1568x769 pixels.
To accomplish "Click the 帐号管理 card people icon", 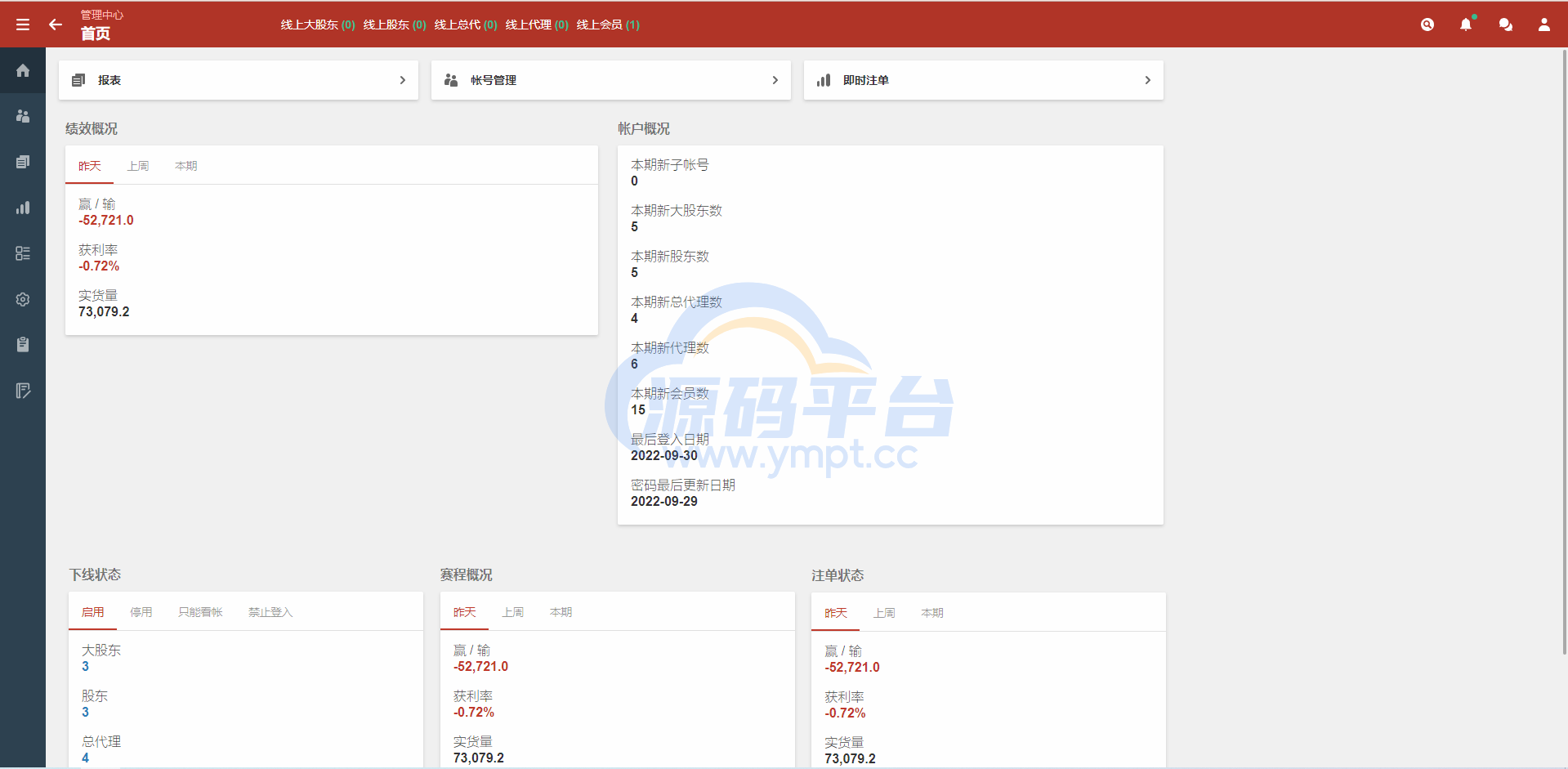I will (451, 80).
